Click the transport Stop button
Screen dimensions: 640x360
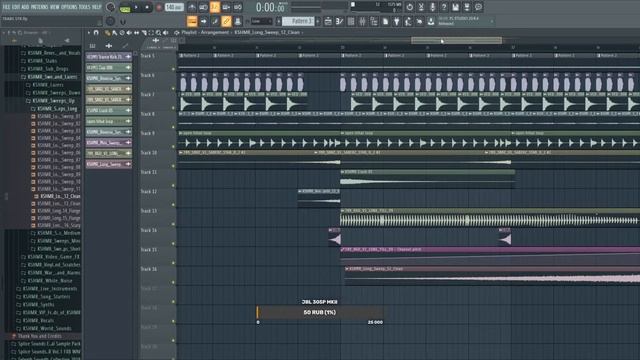[147, 7]
